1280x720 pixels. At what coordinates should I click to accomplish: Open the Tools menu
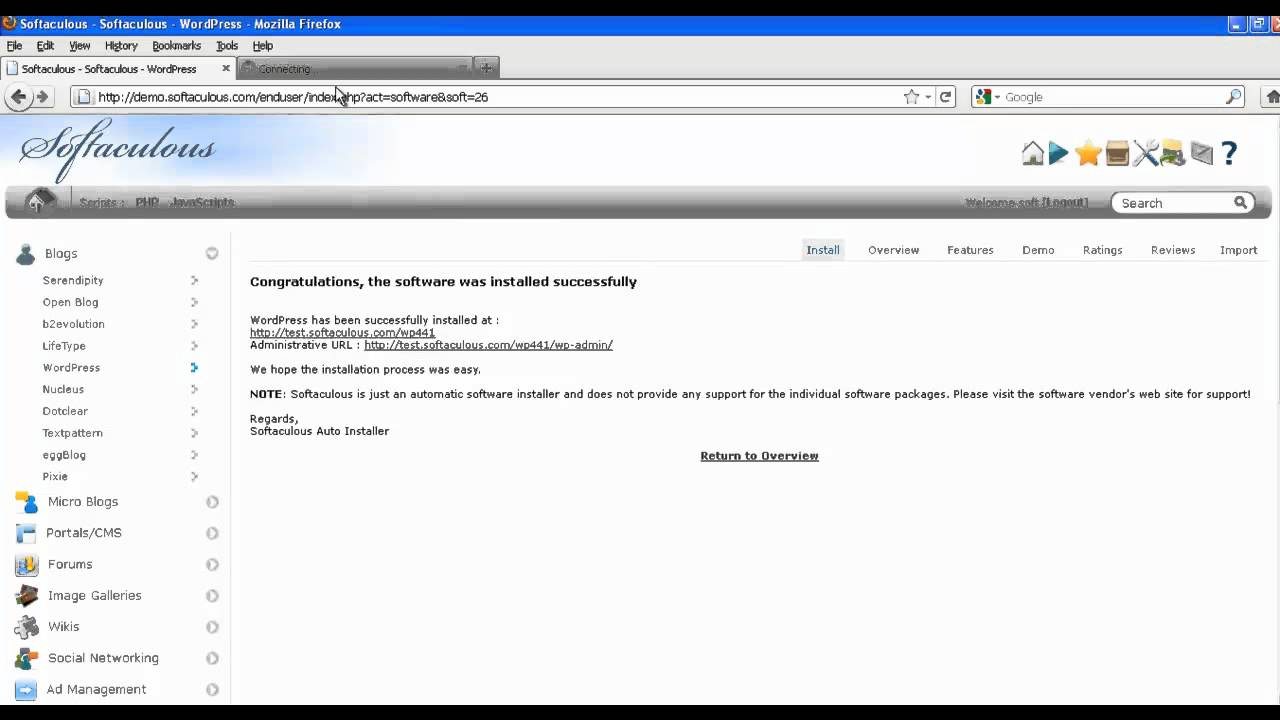pos(227,46)
